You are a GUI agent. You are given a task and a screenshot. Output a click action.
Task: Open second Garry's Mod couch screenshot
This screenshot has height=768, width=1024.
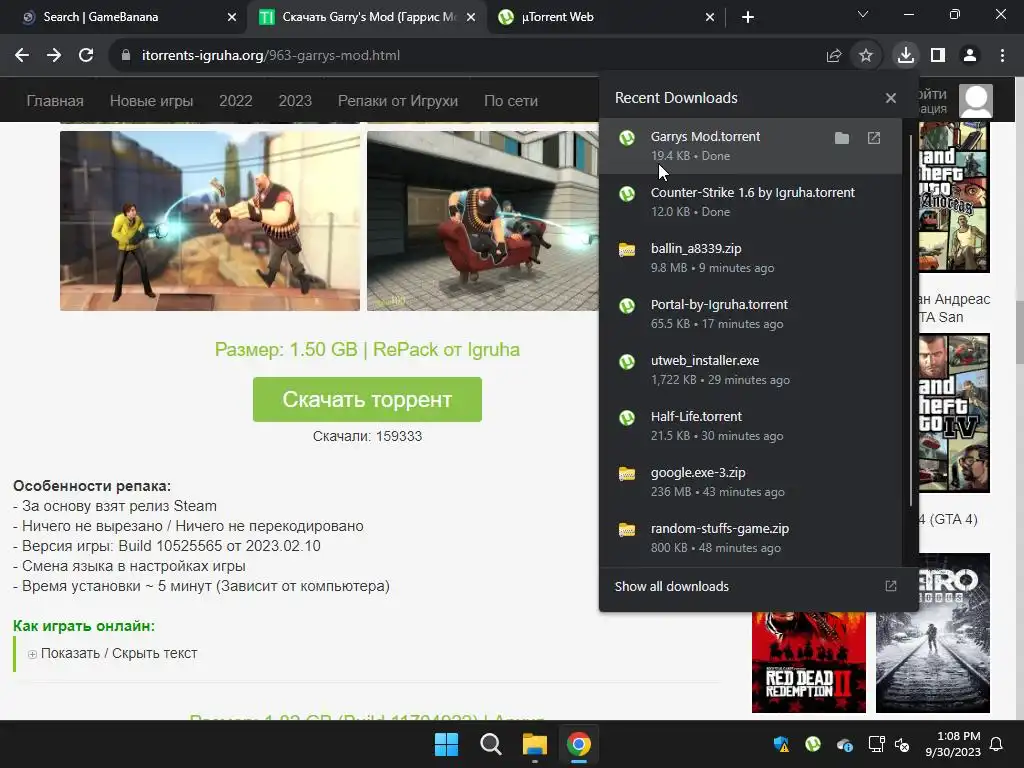coord(483,221)
